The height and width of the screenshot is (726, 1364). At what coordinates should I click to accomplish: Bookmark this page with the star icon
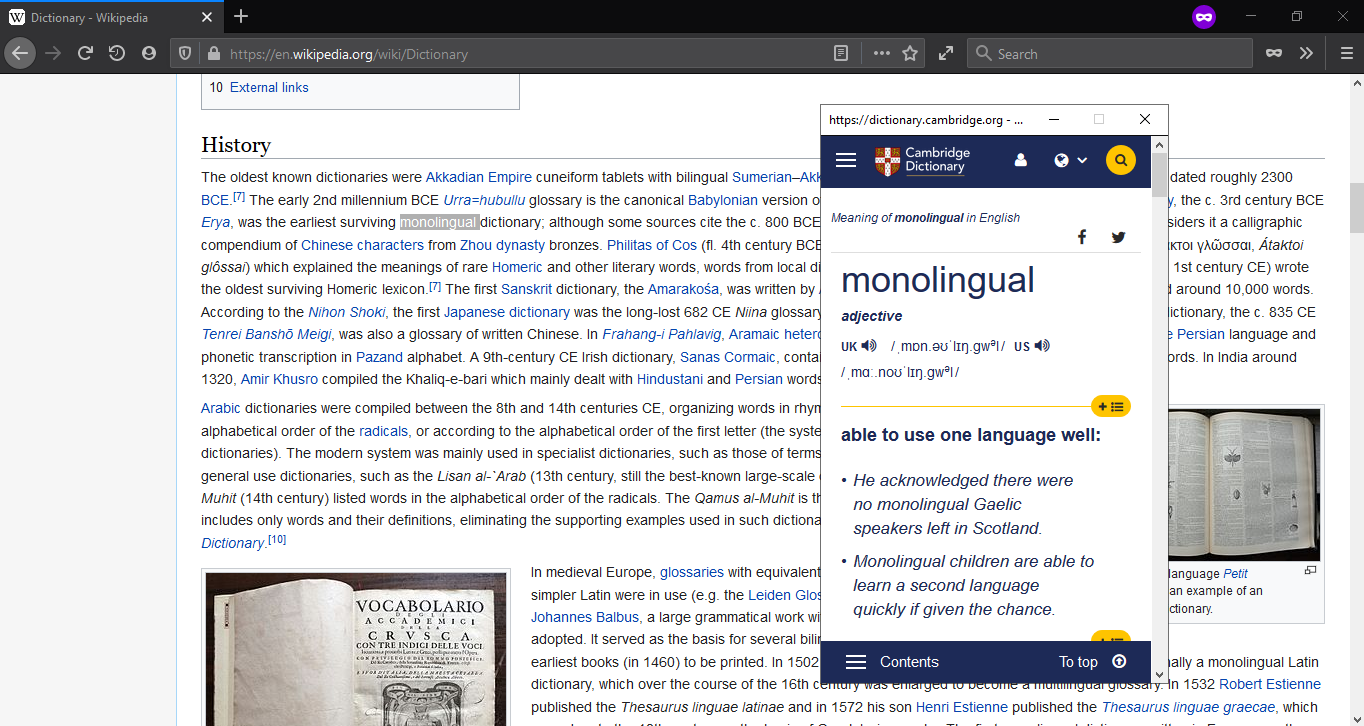(x=910, y=54)
